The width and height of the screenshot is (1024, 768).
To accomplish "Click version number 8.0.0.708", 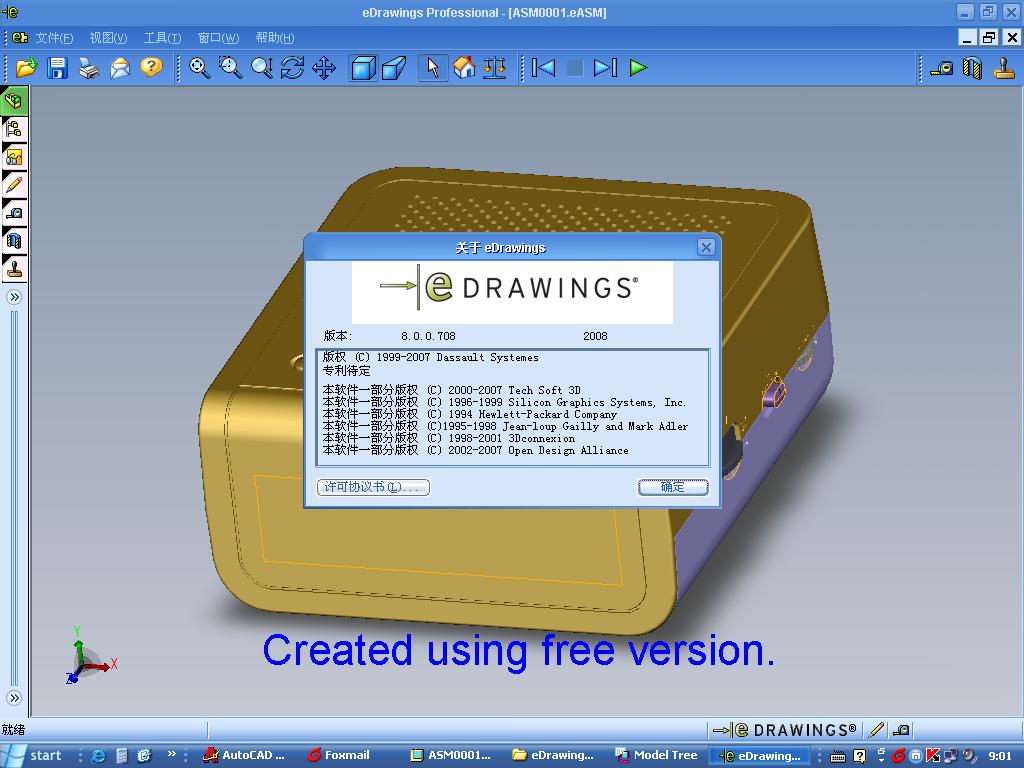I will click(428, 336).
